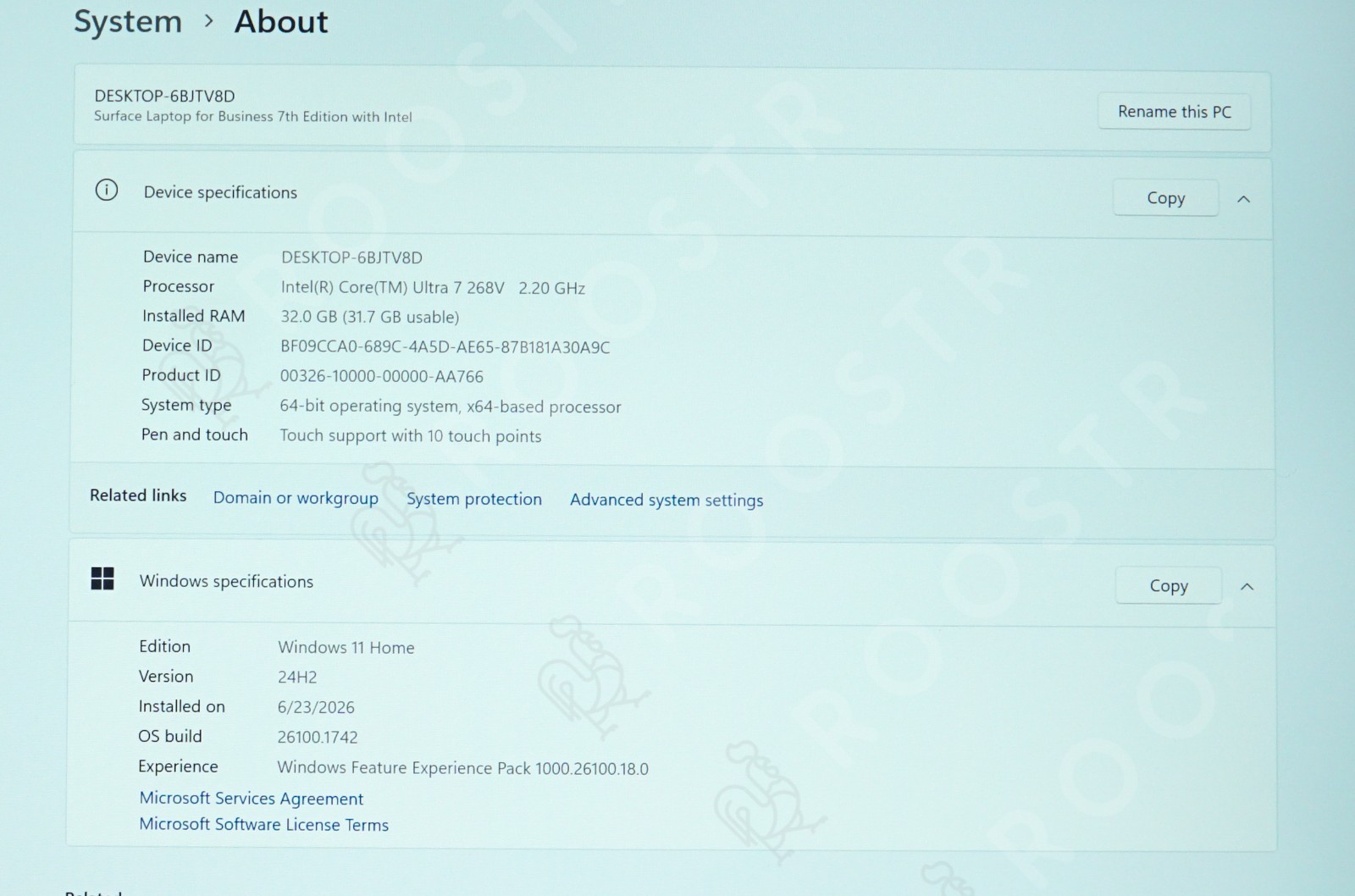Click the About breadcrumb heading
The width and height of the screenshot is (1355, 896).
click(281, 22)
